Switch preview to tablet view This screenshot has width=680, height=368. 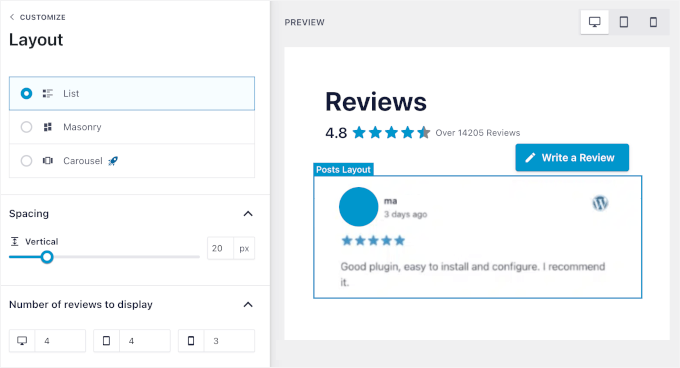pyautogui.click(x=624, y=22)
